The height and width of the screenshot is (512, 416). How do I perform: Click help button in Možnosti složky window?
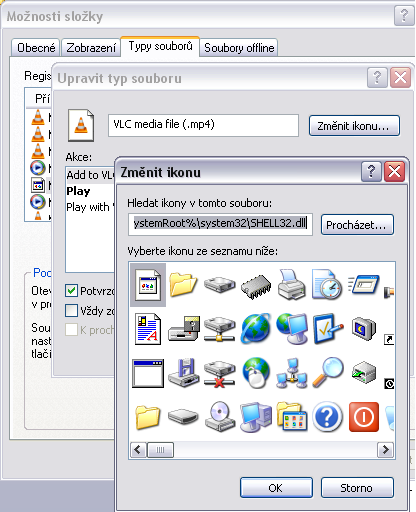(x=404, y=15)
